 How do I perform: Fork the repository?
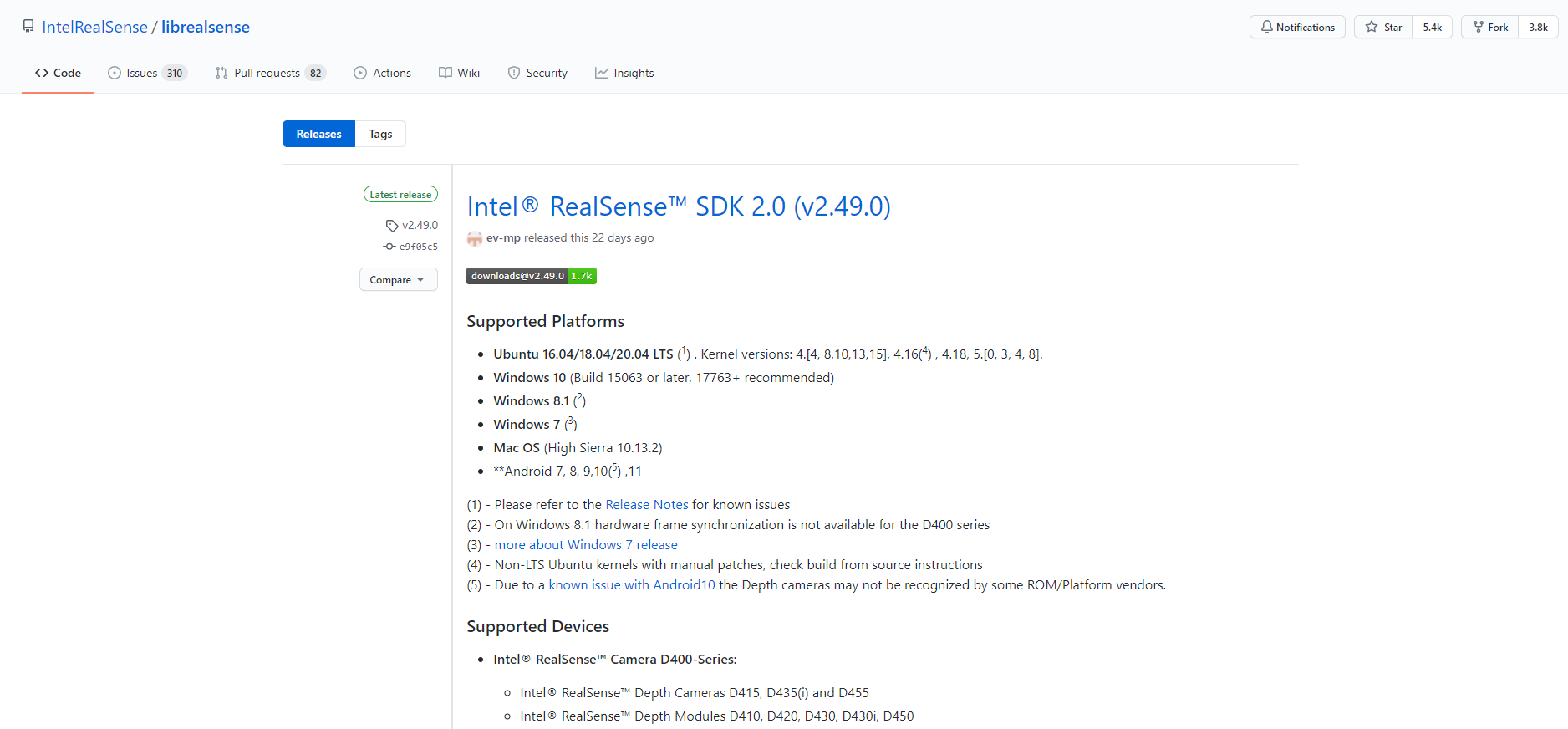[1490, 27]
